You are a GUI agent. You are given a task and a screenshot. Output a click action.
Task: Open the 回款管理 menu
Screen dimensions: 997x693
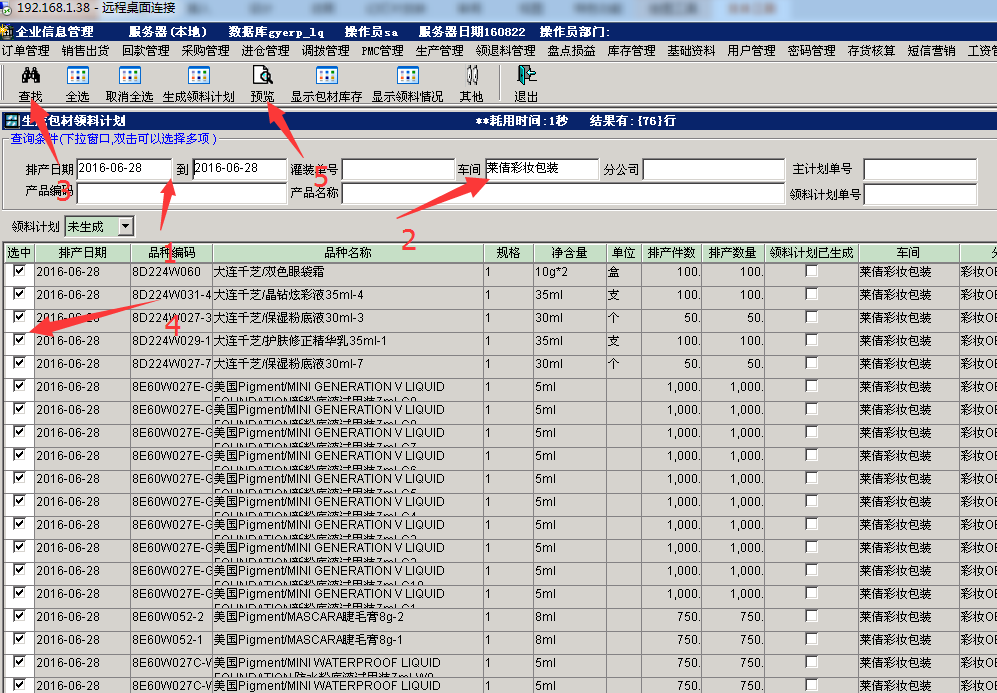tap(146, 51)
